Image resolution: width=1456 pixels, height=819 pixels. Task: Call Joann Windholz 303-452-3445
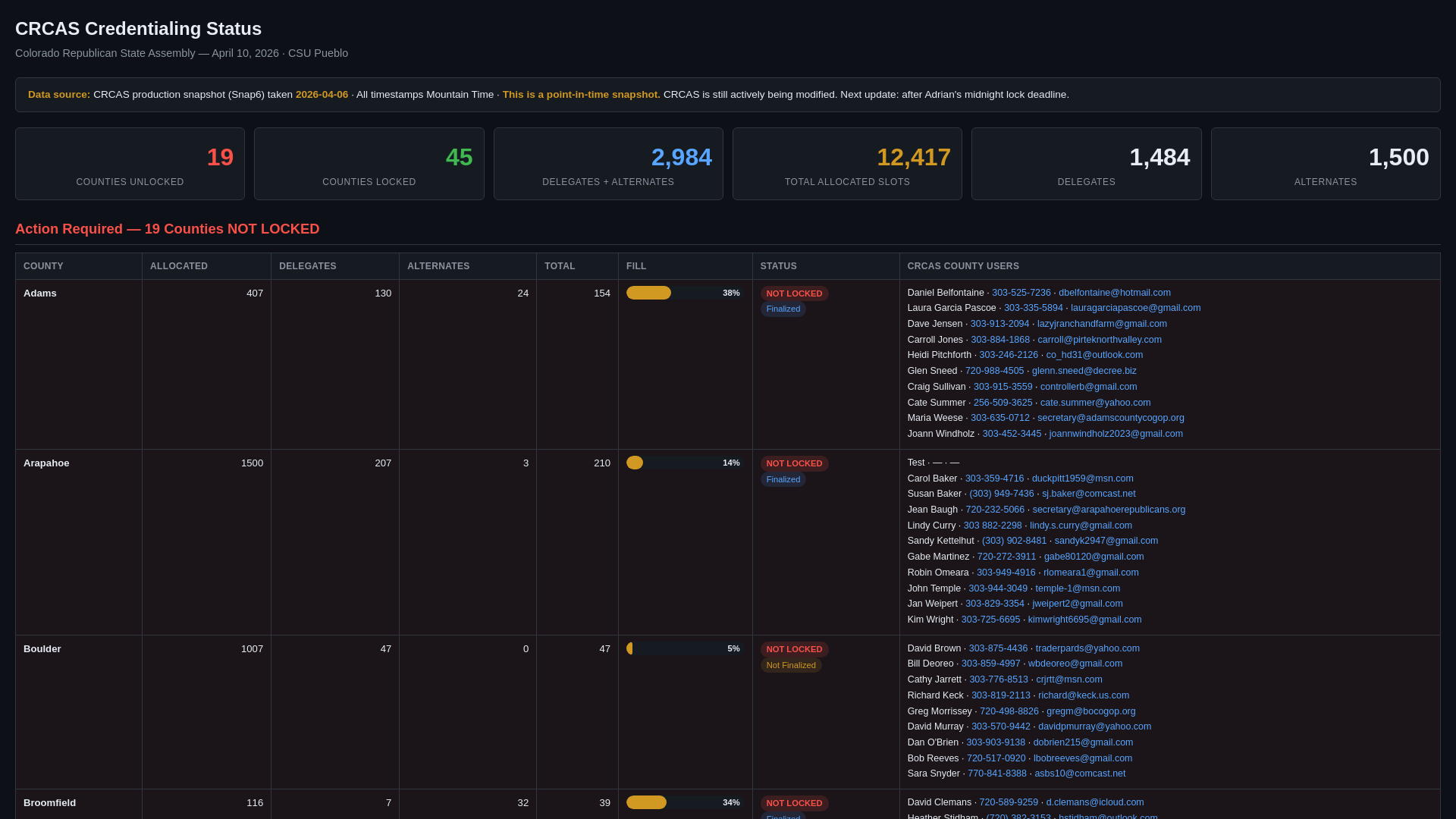coord(1012,434)
